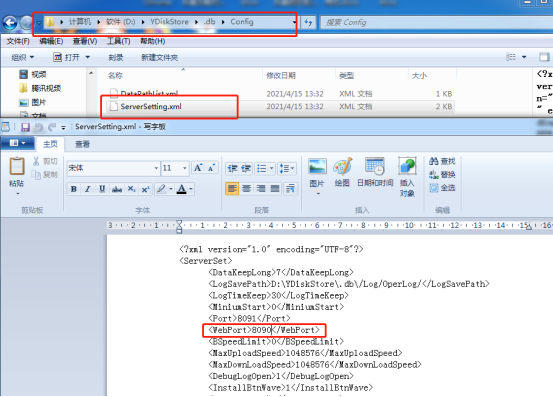Open the 工具(T) menu in Explorer
553x397 pixels.
pyautogui.click(x=118, y=41)
